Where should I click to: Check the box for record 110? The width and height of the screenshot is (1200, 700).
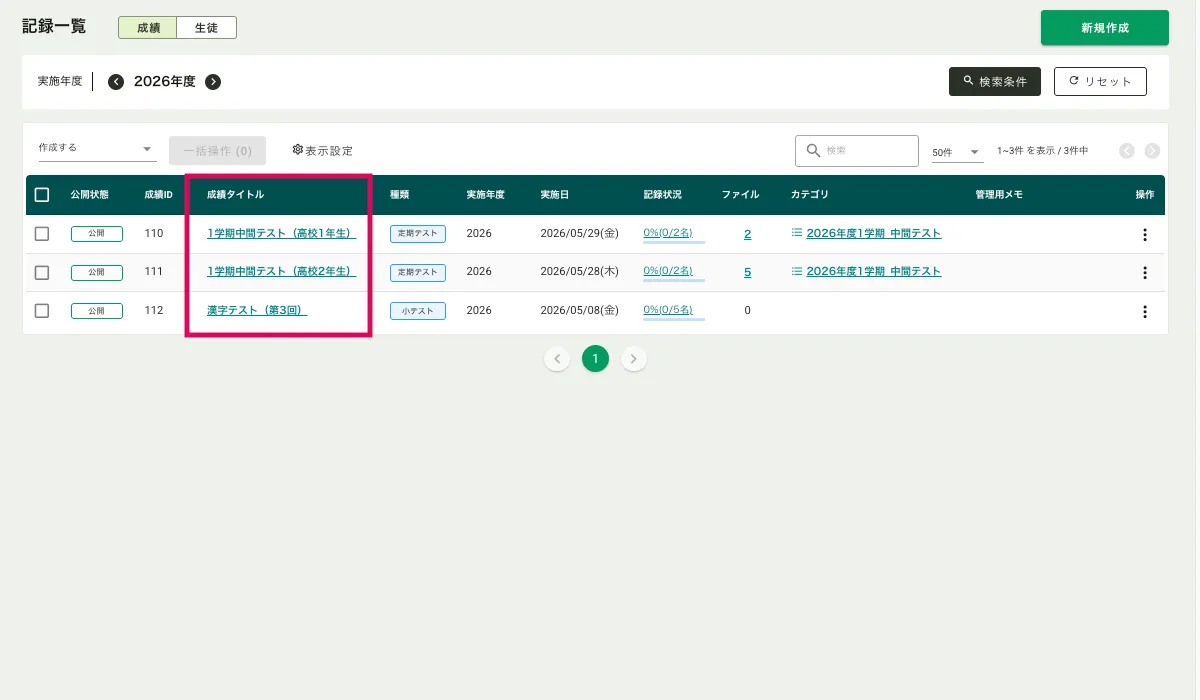(x=42, y=234)
